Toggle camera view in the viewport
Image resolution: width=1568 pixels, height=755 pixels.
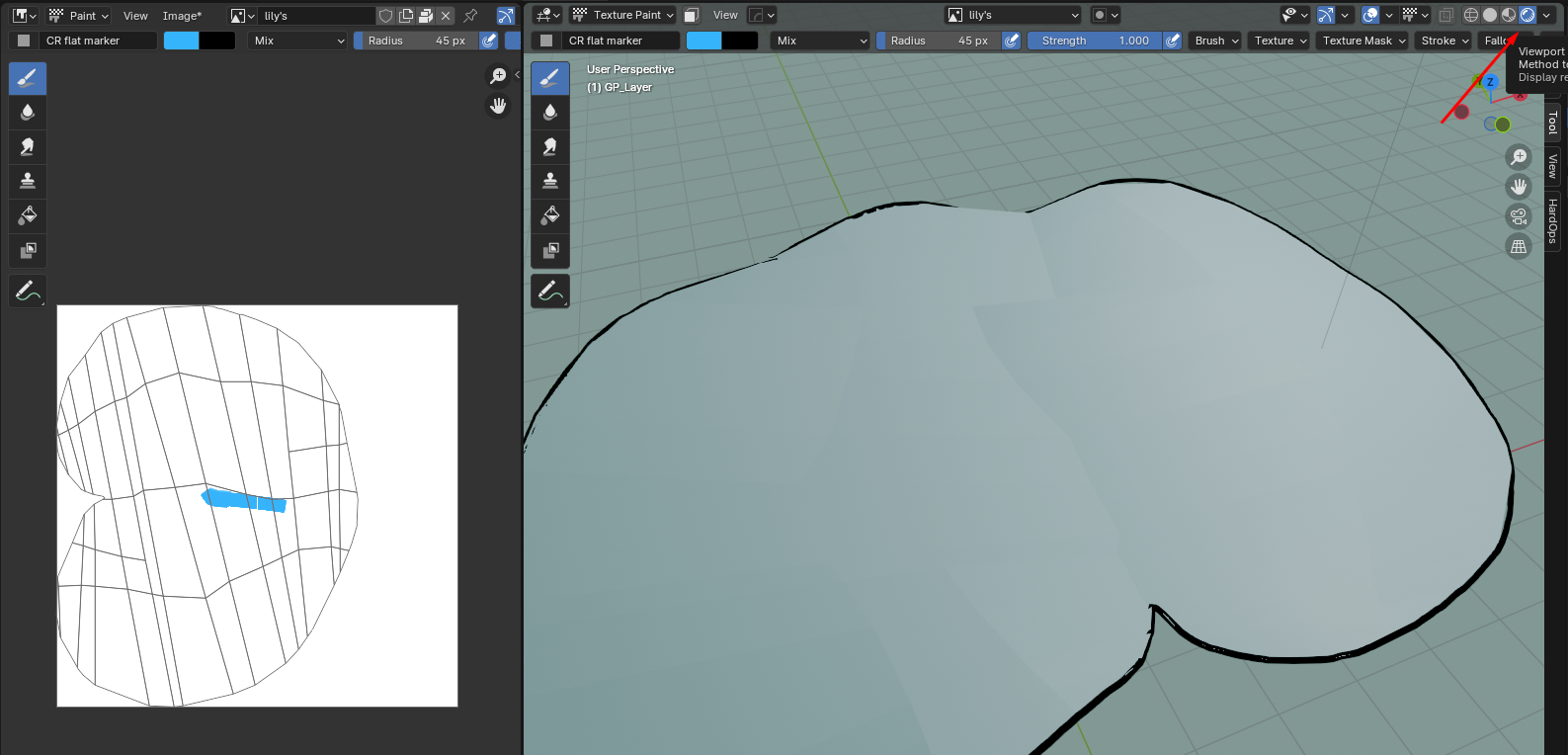1519,216
